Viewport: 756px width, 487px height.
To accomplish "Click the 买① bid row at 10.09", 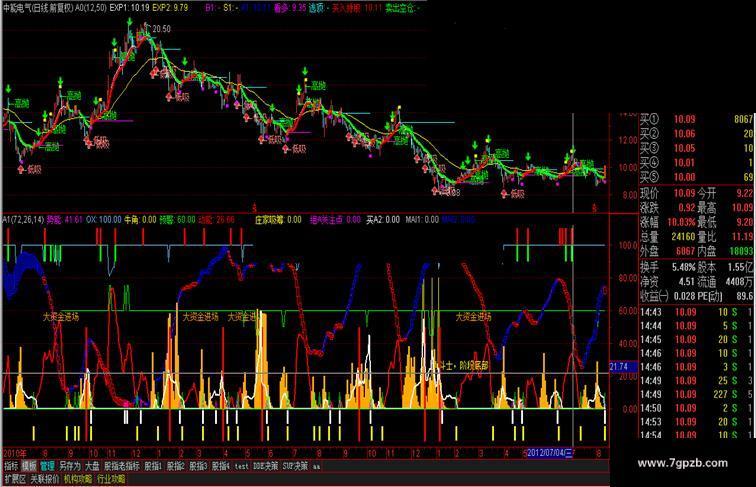I will 696,119.
